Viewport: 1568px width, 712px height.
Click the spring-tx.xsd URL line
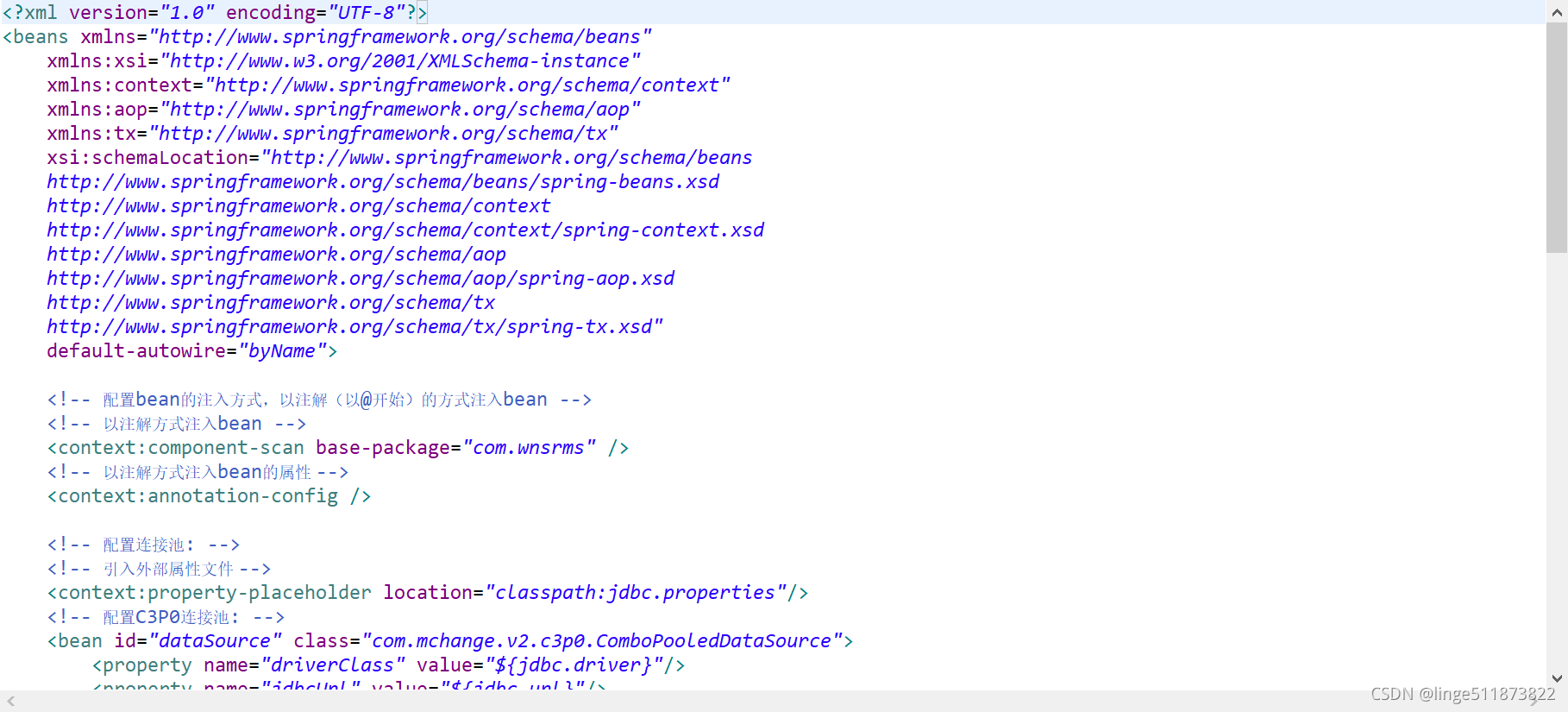pyautogui.click(x=354, y=327)
